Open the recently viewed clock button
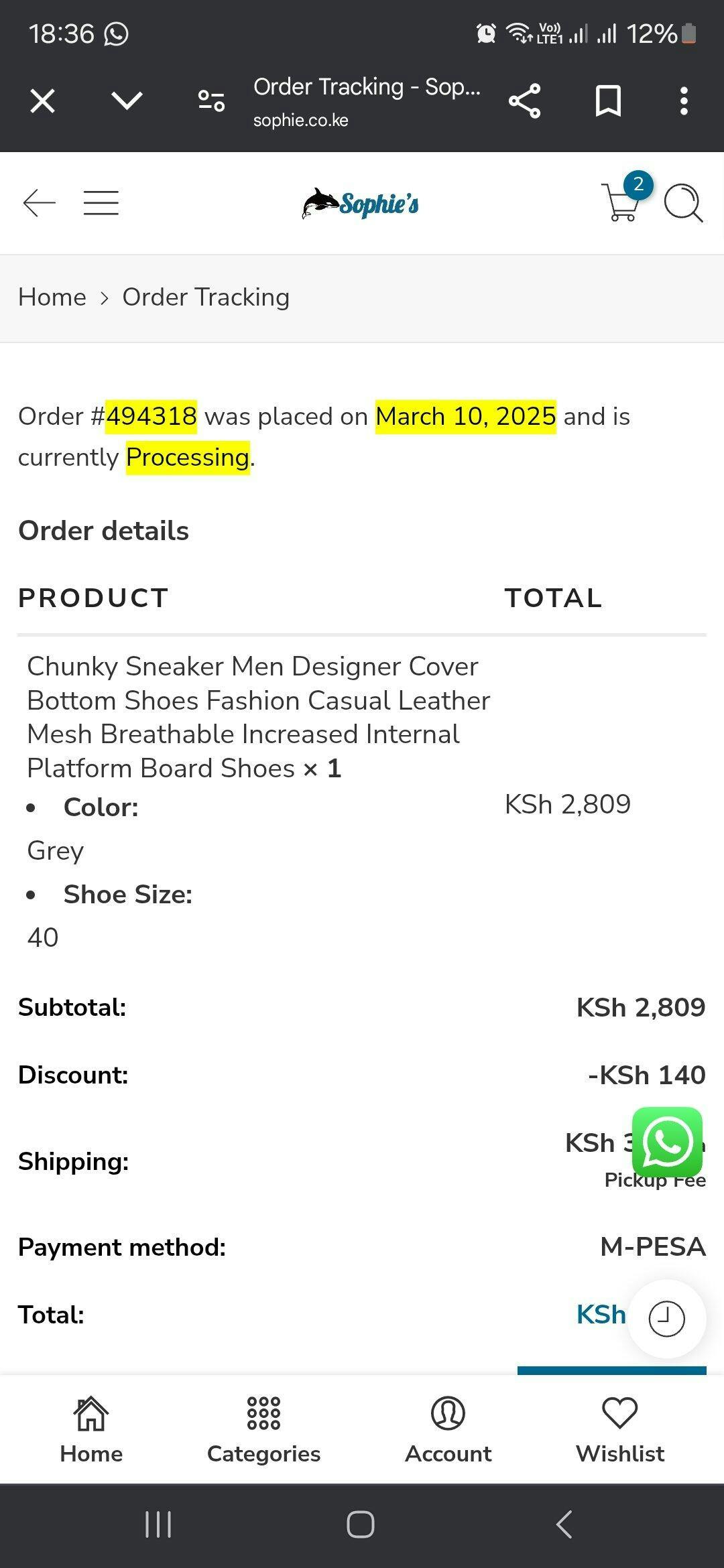The image size is (724, 1568). tap(666, 1319)
